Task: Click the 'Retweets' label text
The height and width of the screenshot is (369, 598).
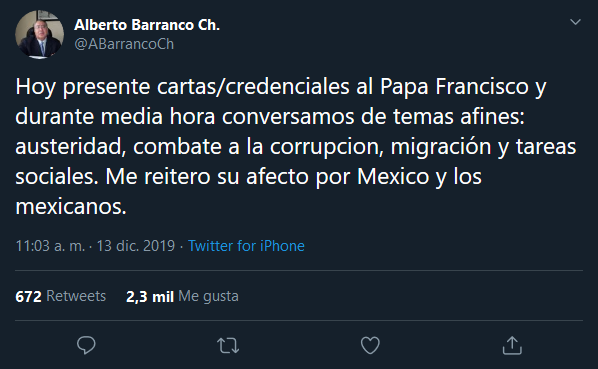Action: coord(76,296)
